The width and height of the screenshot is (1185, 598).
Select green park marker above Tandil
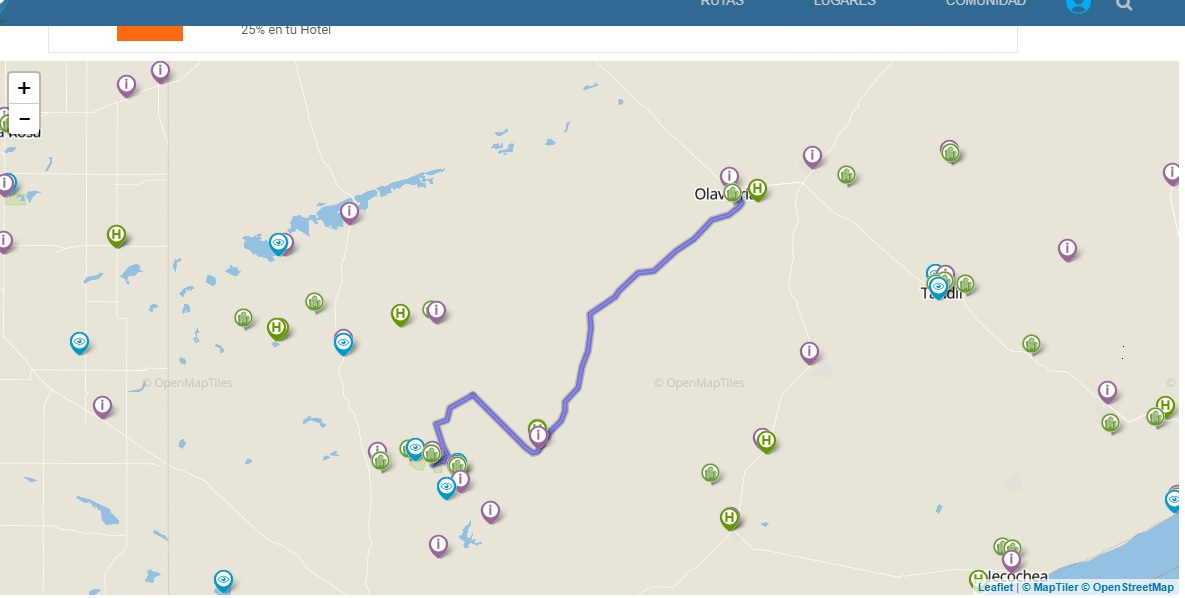951,153
